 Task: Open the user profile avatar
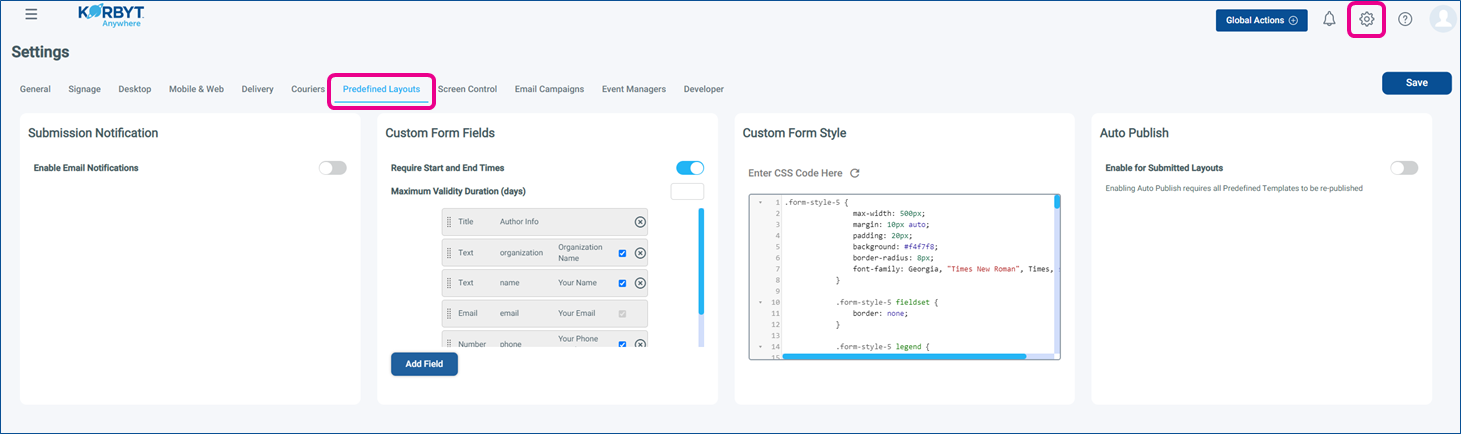click(1442, 20)
